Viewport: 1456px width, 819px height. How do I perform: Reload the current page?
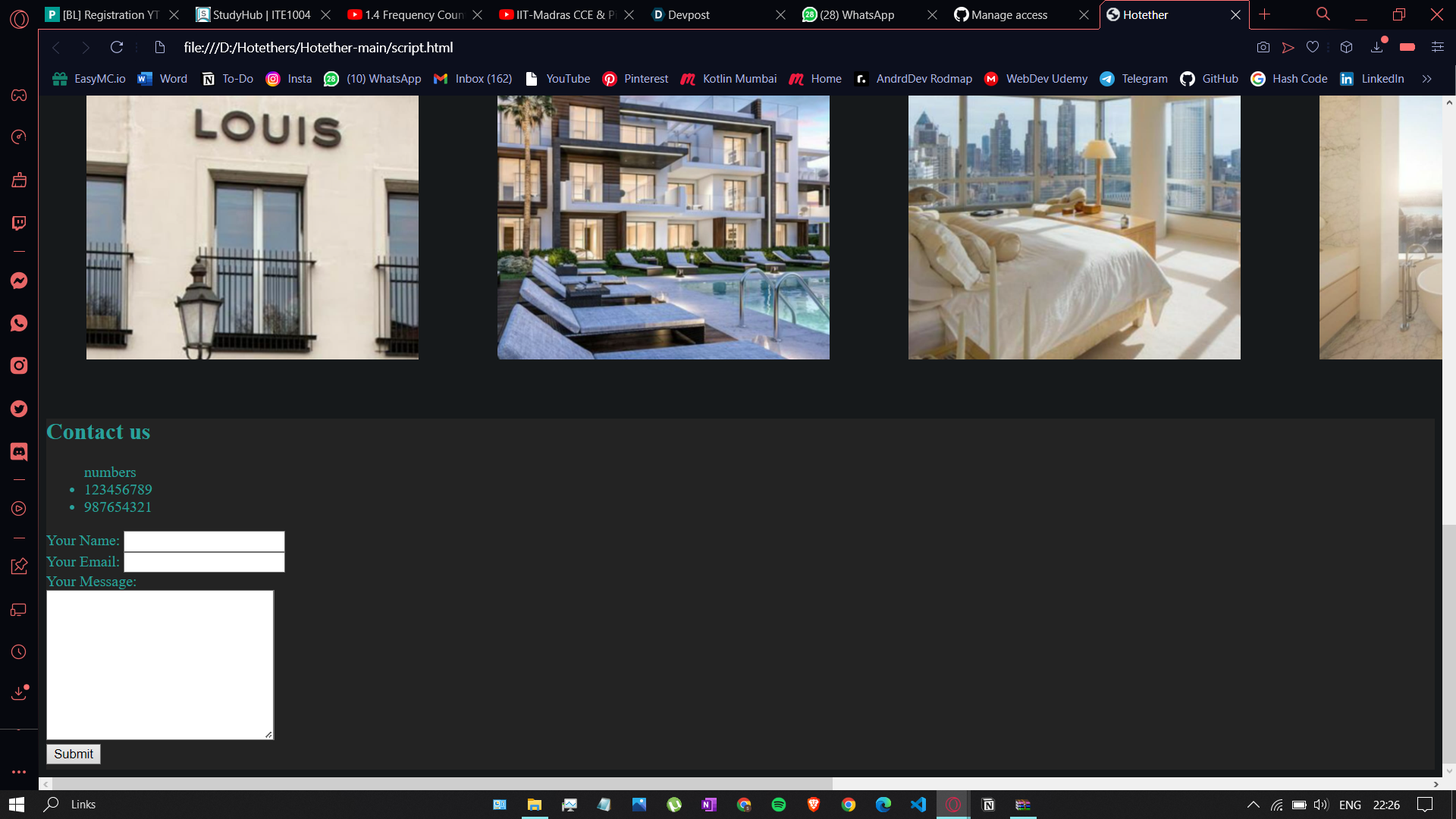(117, 47)
